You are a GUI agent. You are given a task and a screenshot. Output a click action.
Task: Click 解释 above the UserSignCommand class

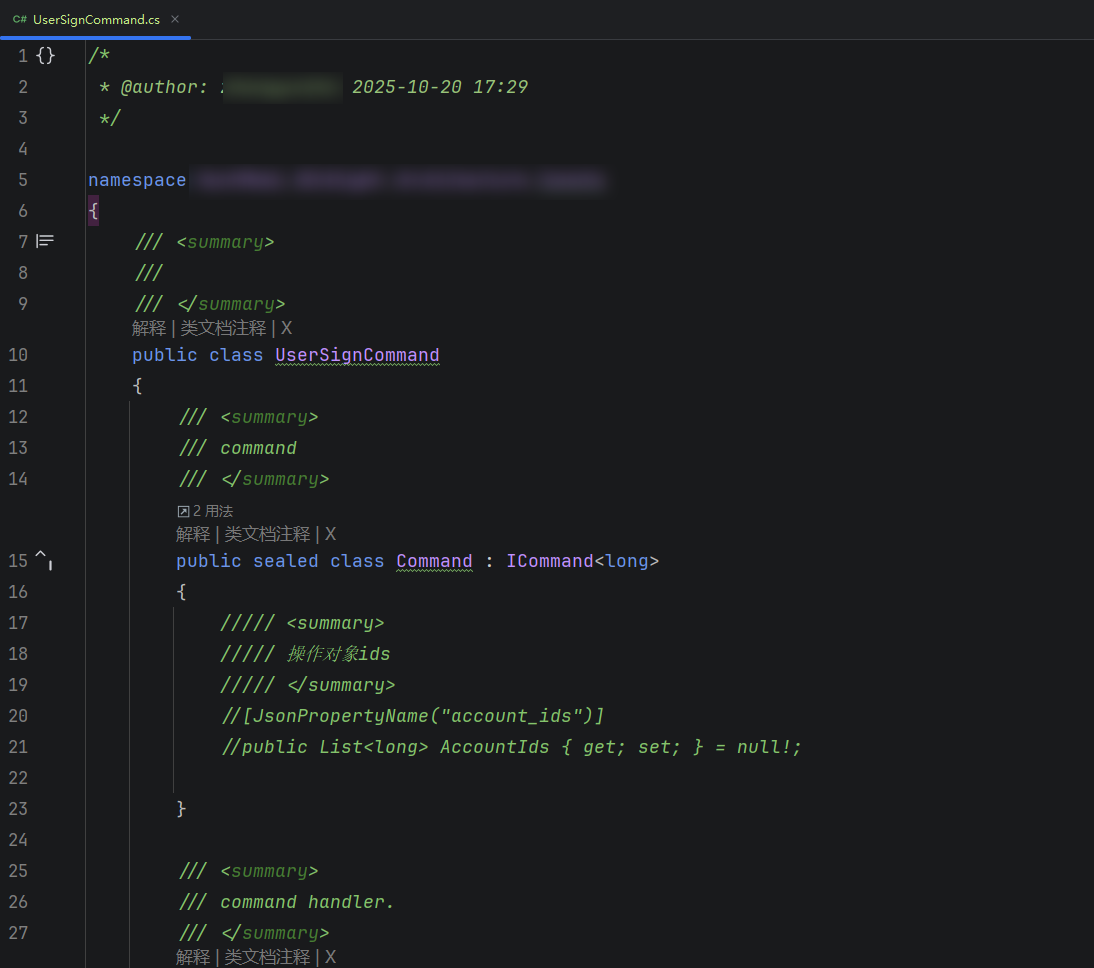pyautogui.click(x=149, y=328)
